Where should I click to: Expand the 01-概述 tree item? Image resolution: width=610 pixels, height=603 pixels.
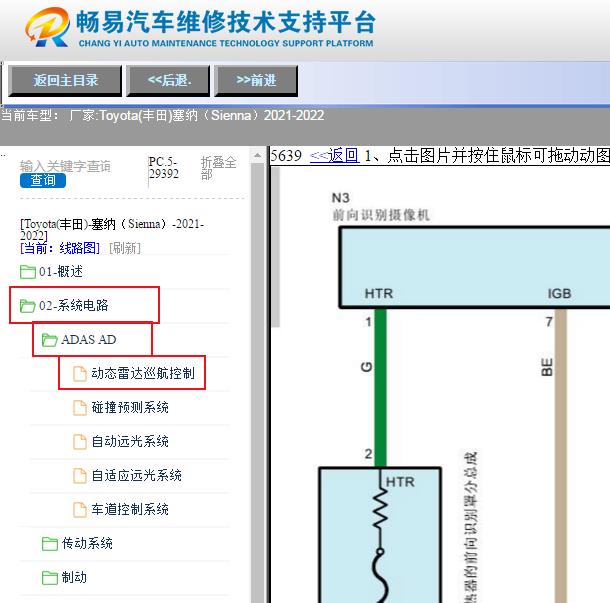point(61,272)
